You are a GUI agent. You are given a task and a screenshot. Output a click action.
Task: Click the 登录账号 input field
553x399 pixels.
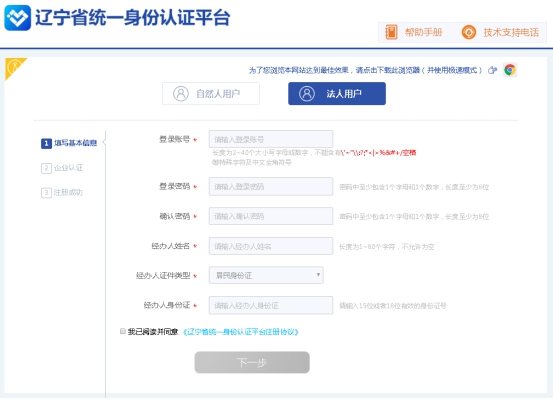coord(271,139)
